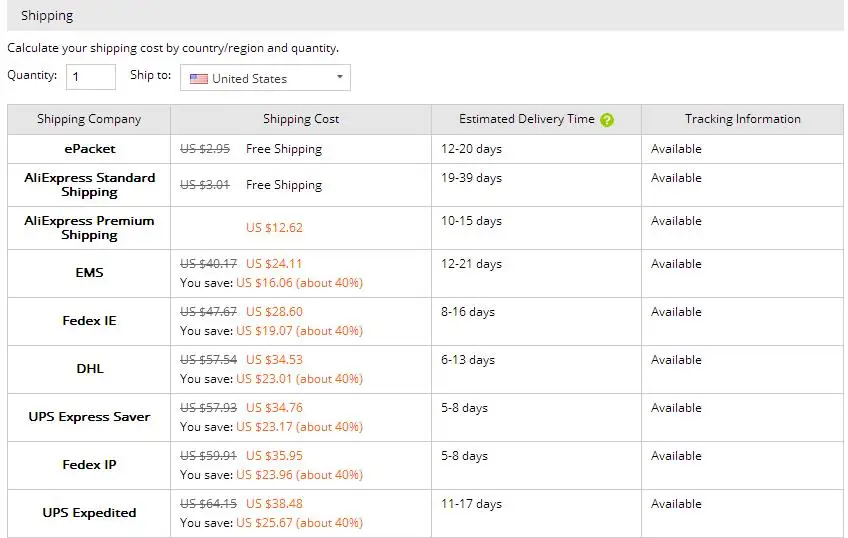Select AliExpress Premium Shipping option
This screenshot has height=538, width=848.
pos(89,228)
